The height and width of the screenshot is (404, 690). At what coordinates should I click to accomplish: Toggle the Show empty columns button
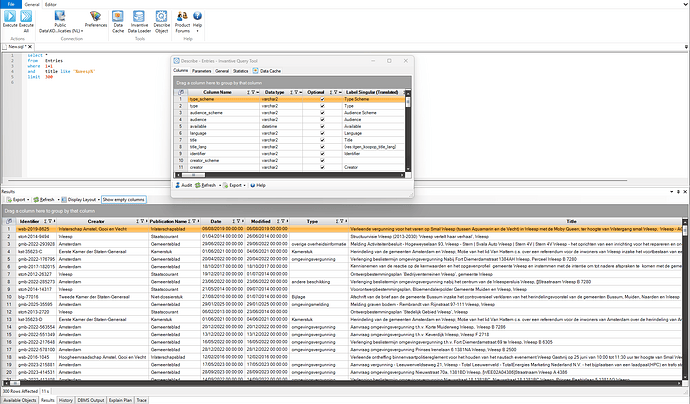[124, 200]
